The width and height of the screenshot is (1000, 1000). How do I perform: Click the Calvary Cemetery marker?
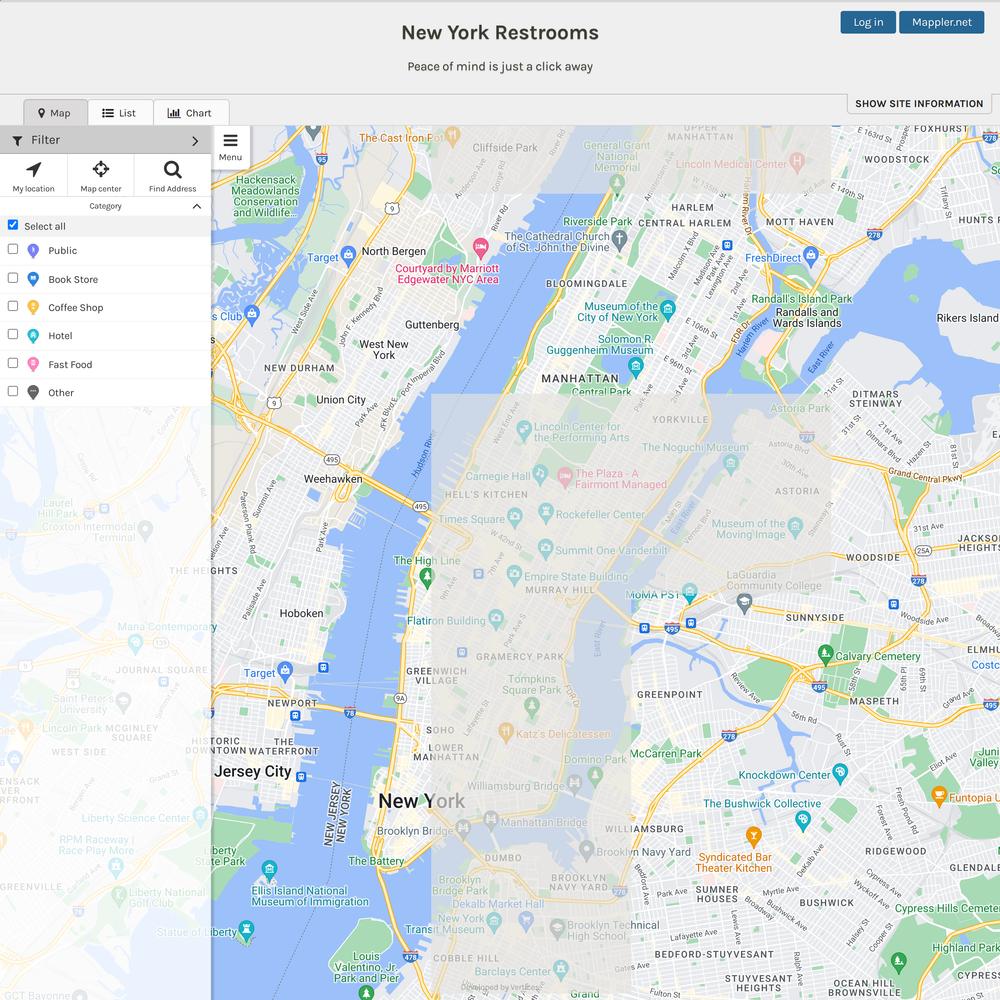pos(825,654)
